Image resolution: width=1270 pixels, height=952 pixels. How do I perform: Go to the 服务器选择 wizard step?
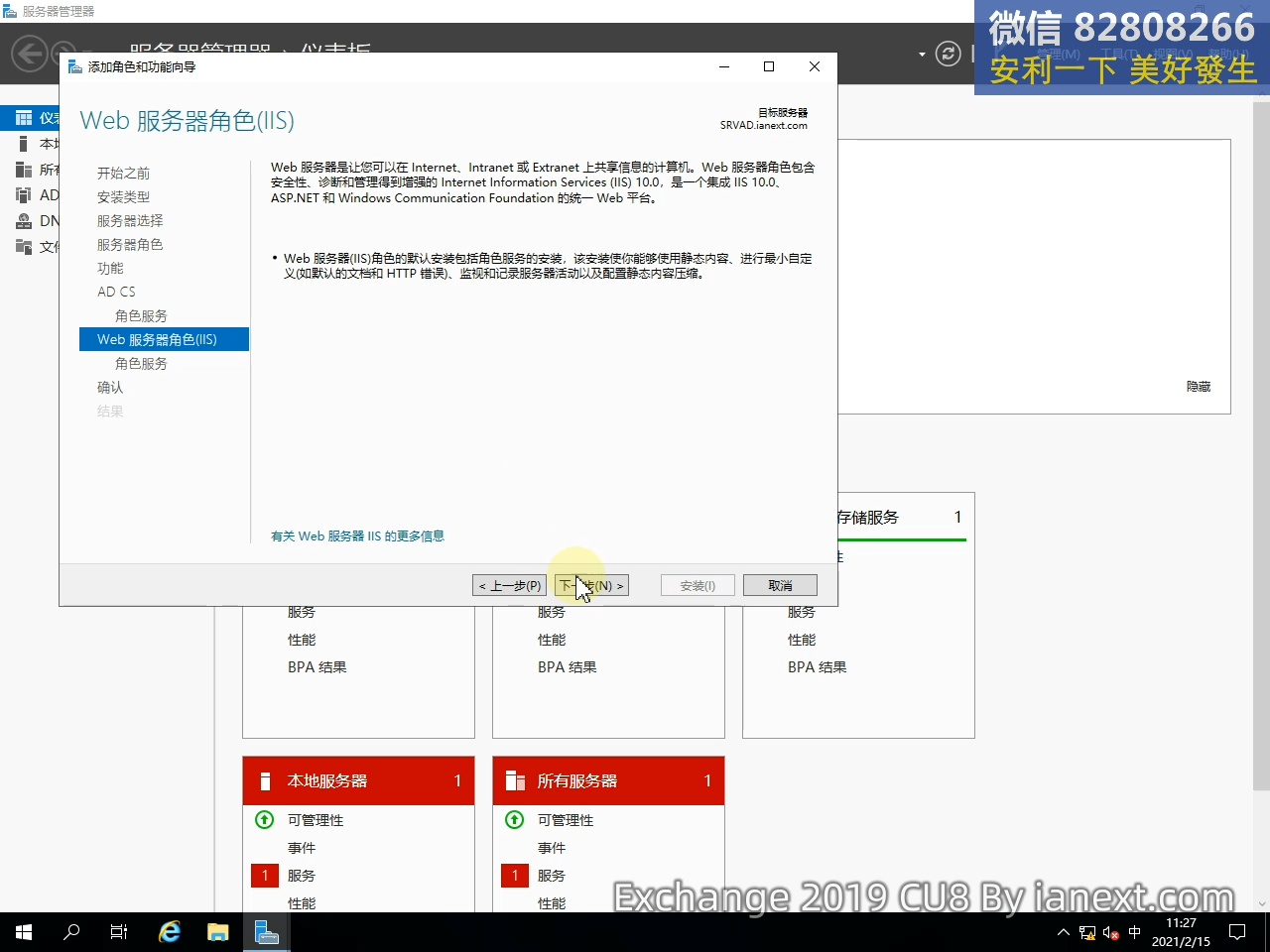click(x=130, y=221)
